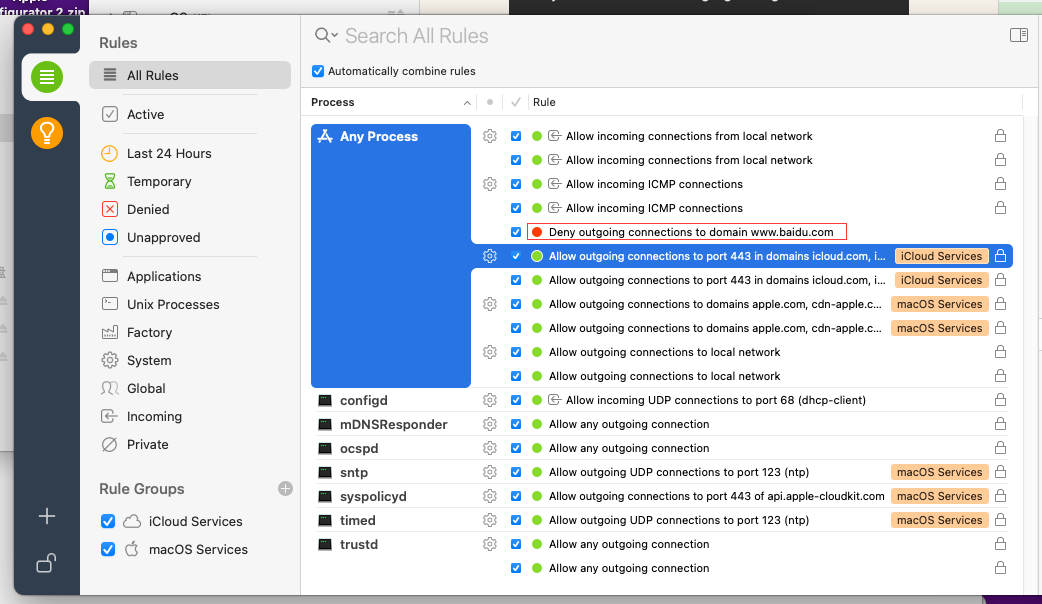Open the Suggestions lightbulb icon
This screenshot has width=1042, height=604.
47,133
